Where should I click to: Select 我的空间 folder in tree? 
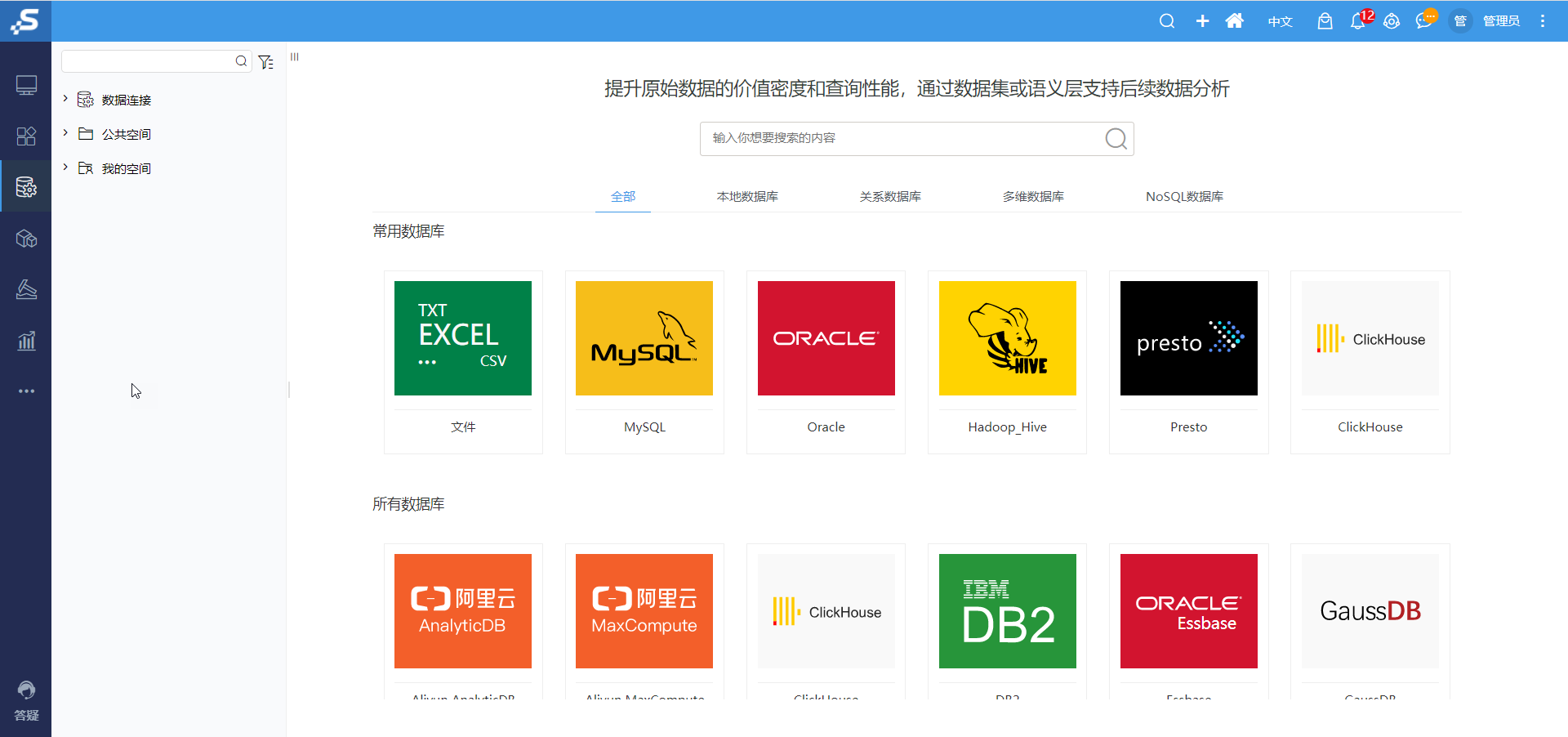126,168
